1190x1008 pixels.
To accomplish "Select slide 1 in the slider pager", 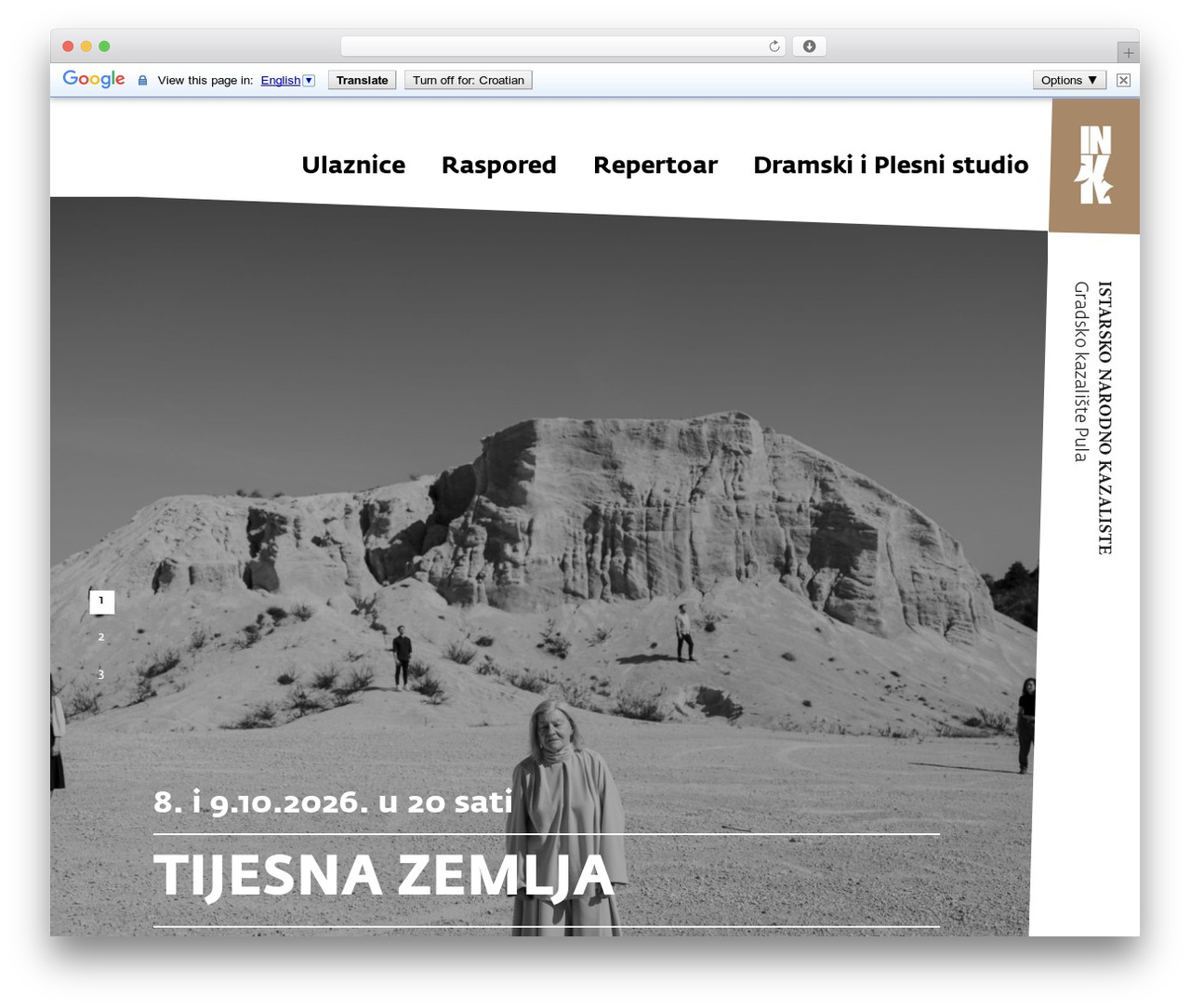I will [x=101, y=602].
